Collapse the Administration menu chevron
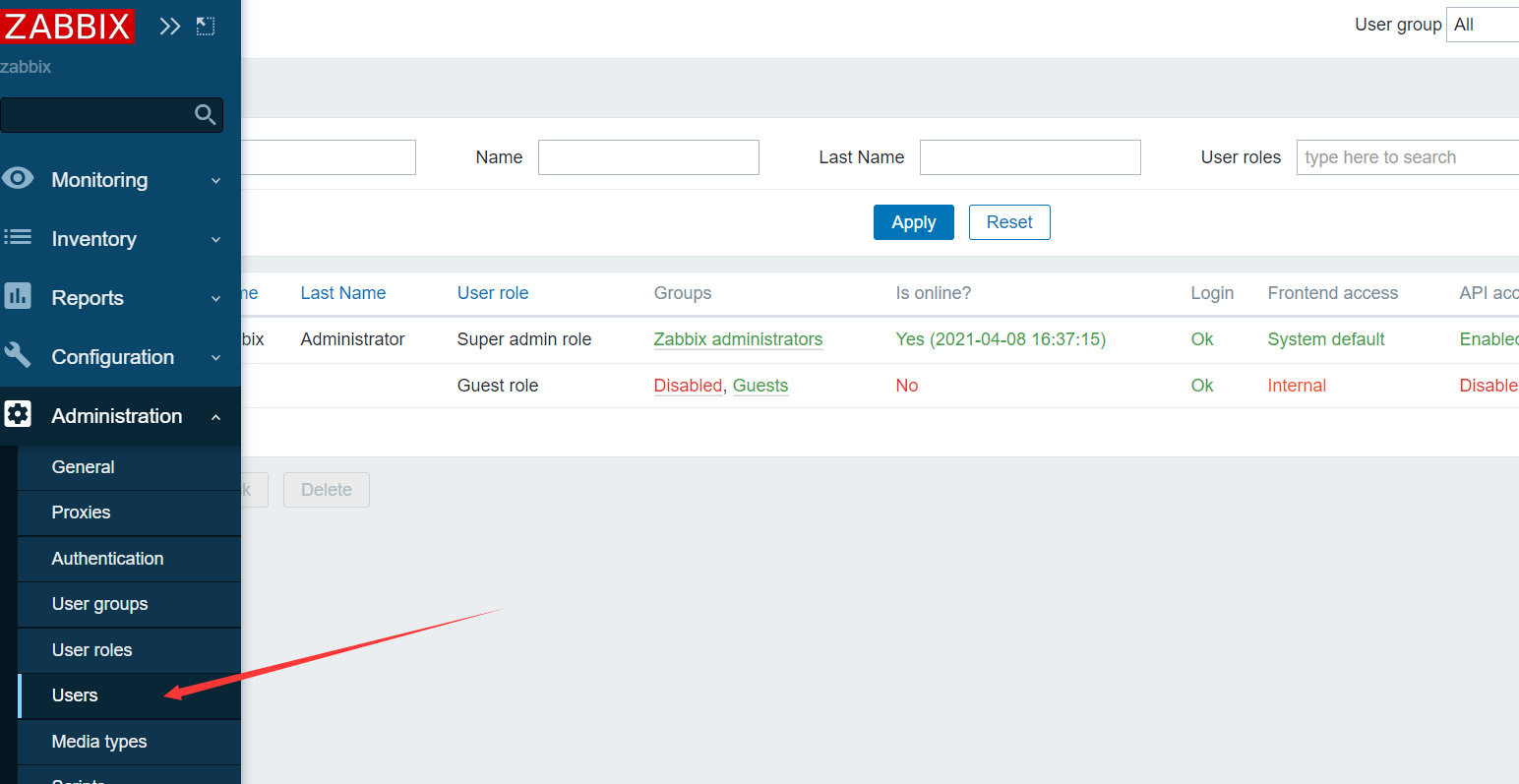 point(216,417)
